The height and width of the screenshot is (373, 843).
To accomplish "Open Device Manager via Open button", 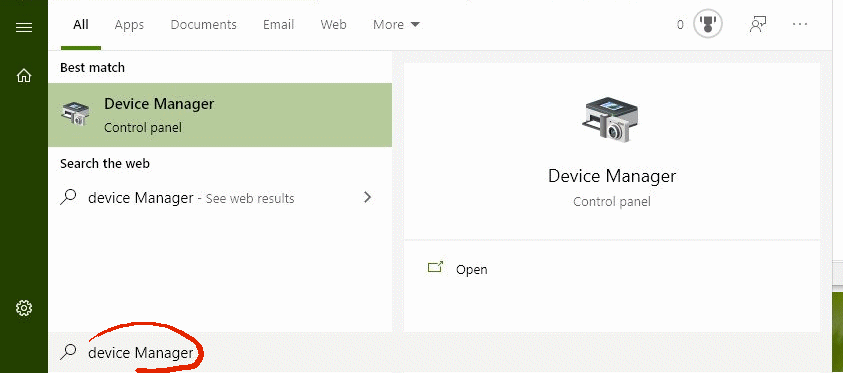I will pyautogui.click(x=458, y=269).
